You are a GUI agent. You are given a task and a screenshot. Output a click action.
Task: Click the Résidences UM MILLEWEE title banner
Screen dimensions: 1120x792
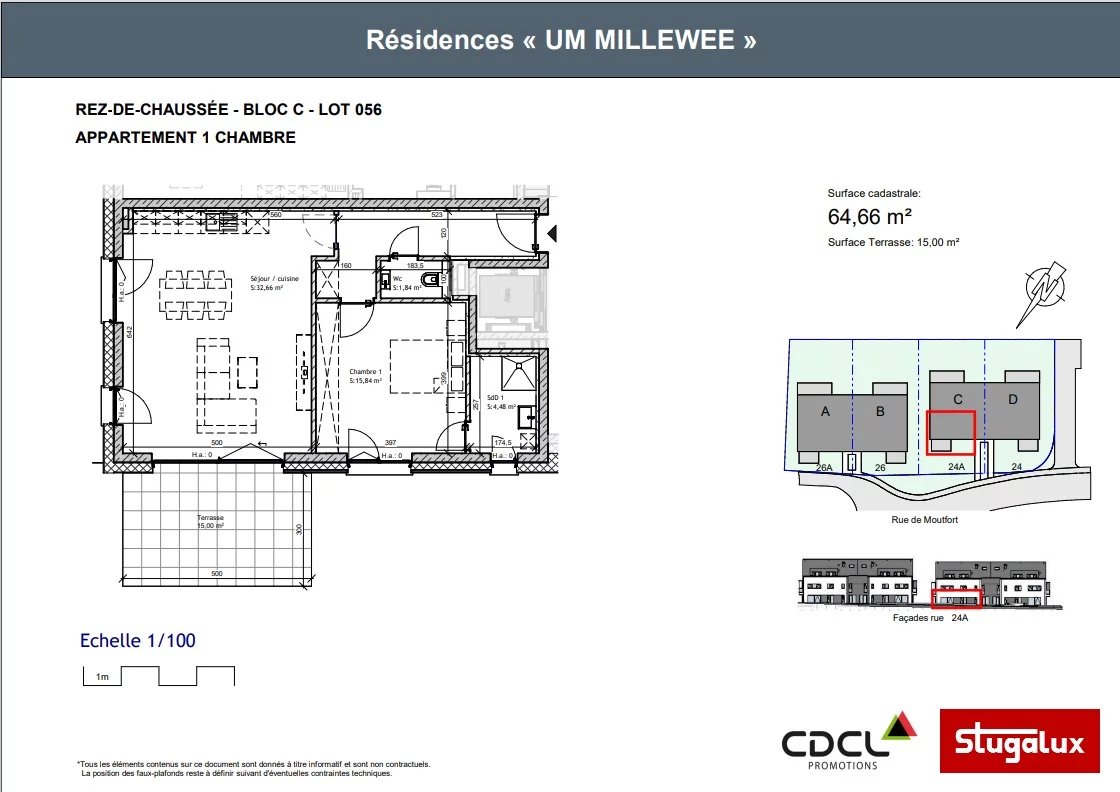tap(560, 40)
